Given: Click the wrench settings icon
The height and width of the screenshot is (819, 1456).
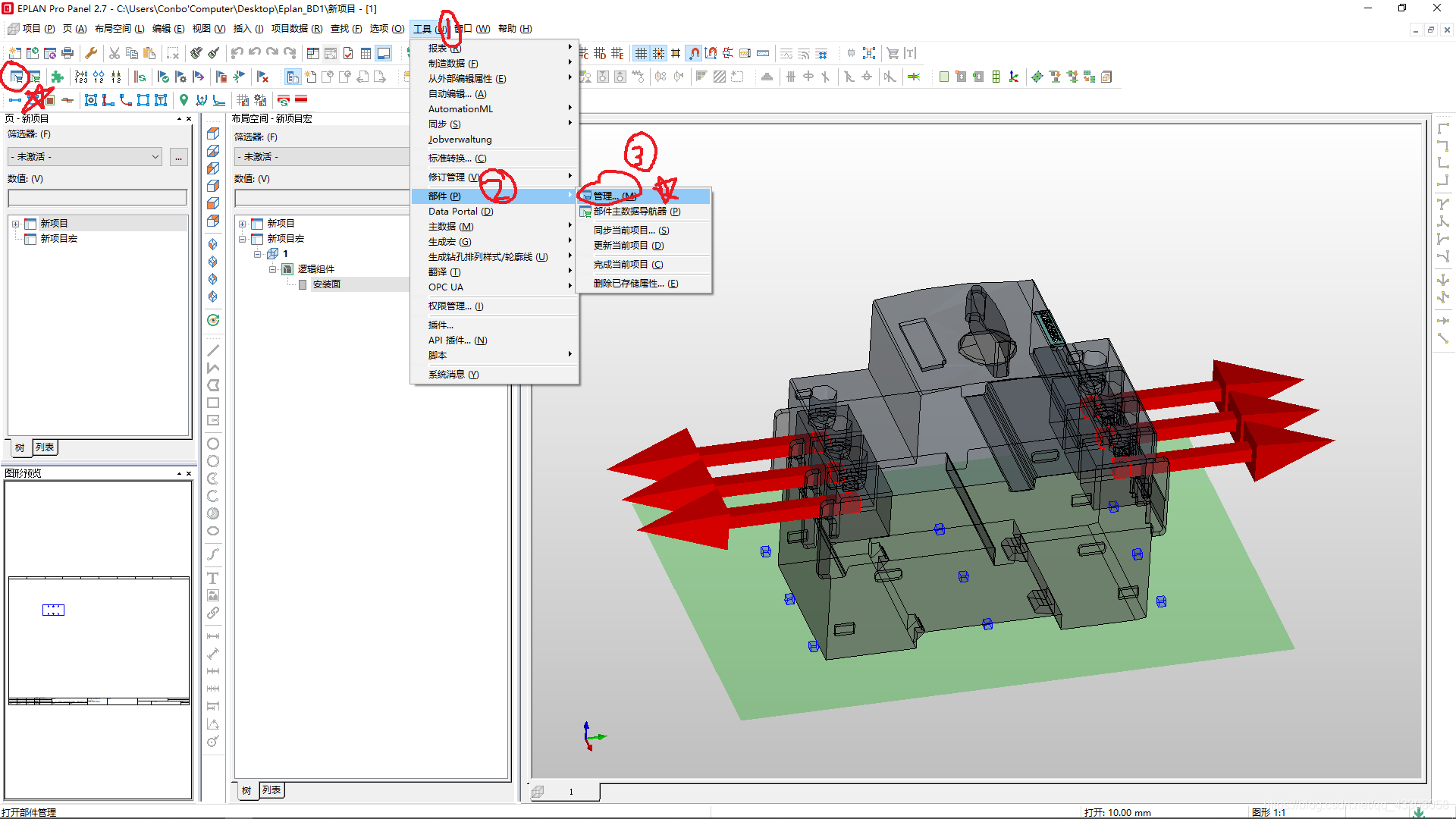Looking at the screenshot, I should tap(91, 53).
